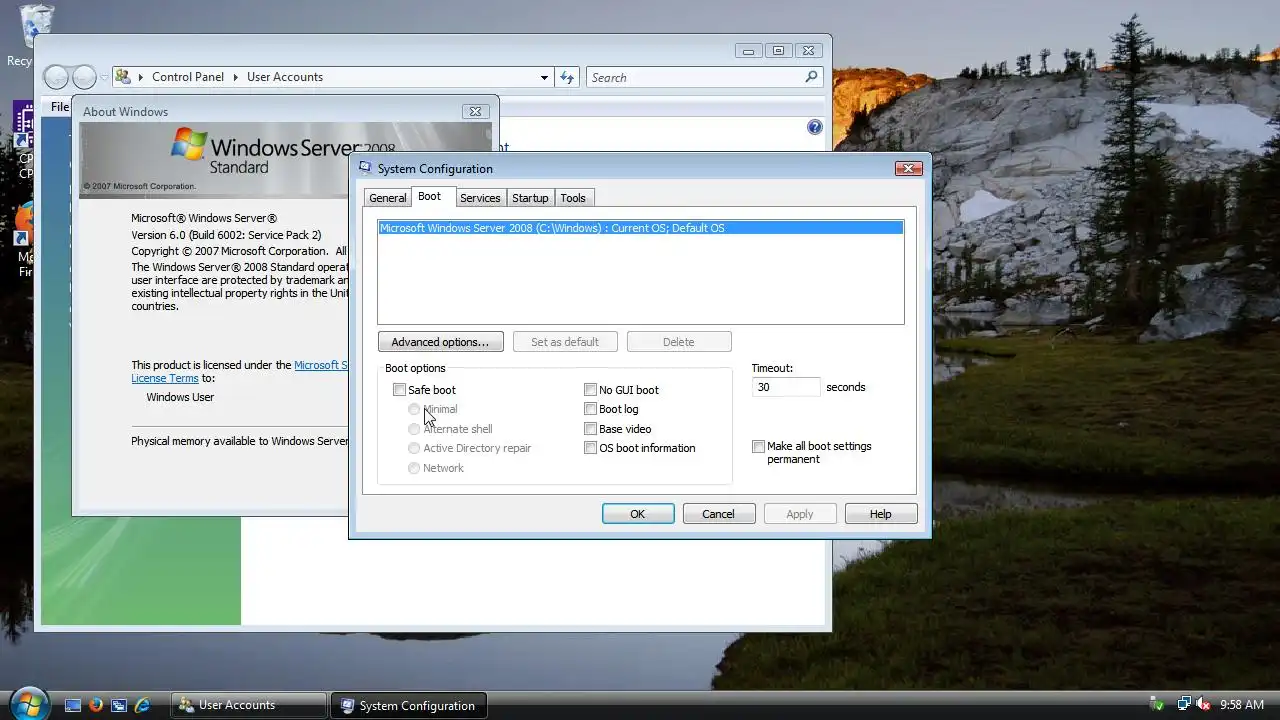
Task: Click the Firefox desktop shortcut icon
Action: click(23, 222)
